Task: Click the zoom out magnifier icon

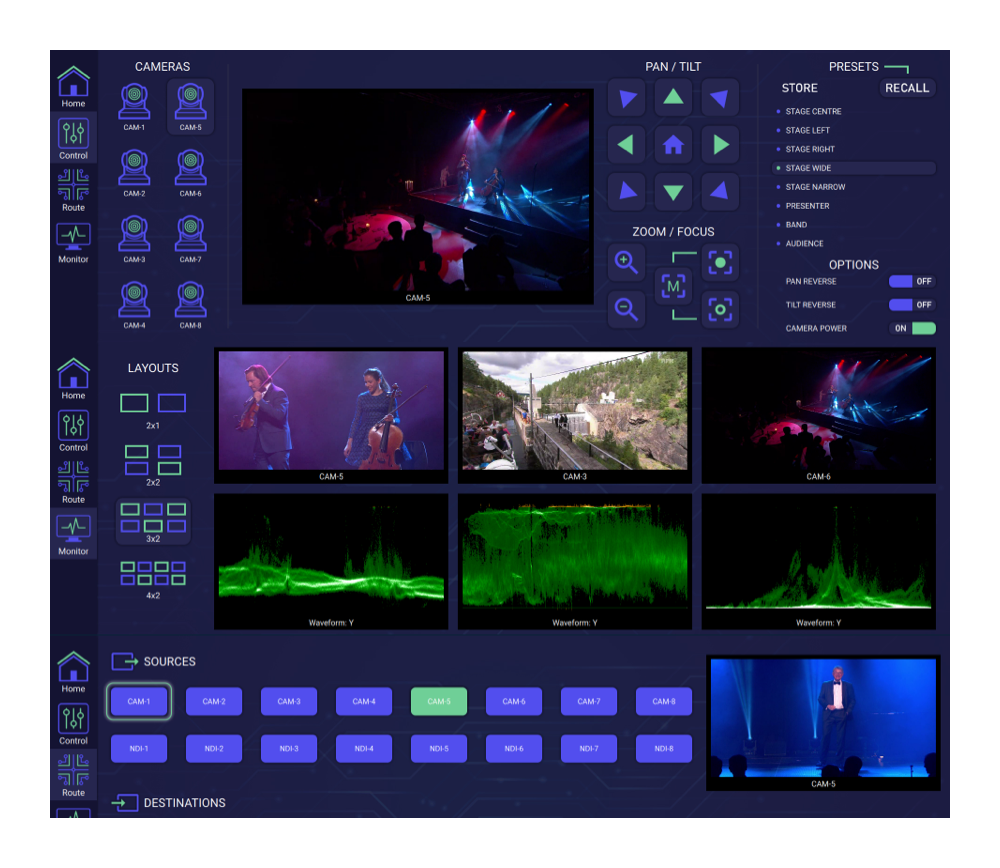Action: (627, 309)
